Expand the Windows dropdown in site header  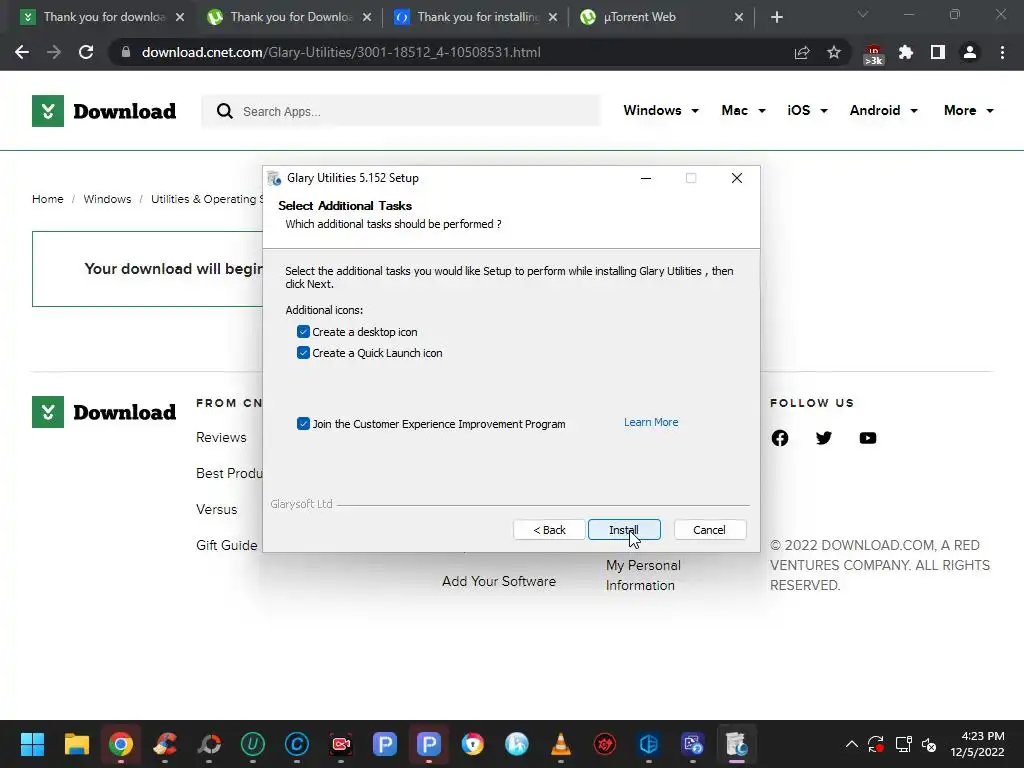click(661, 110)
